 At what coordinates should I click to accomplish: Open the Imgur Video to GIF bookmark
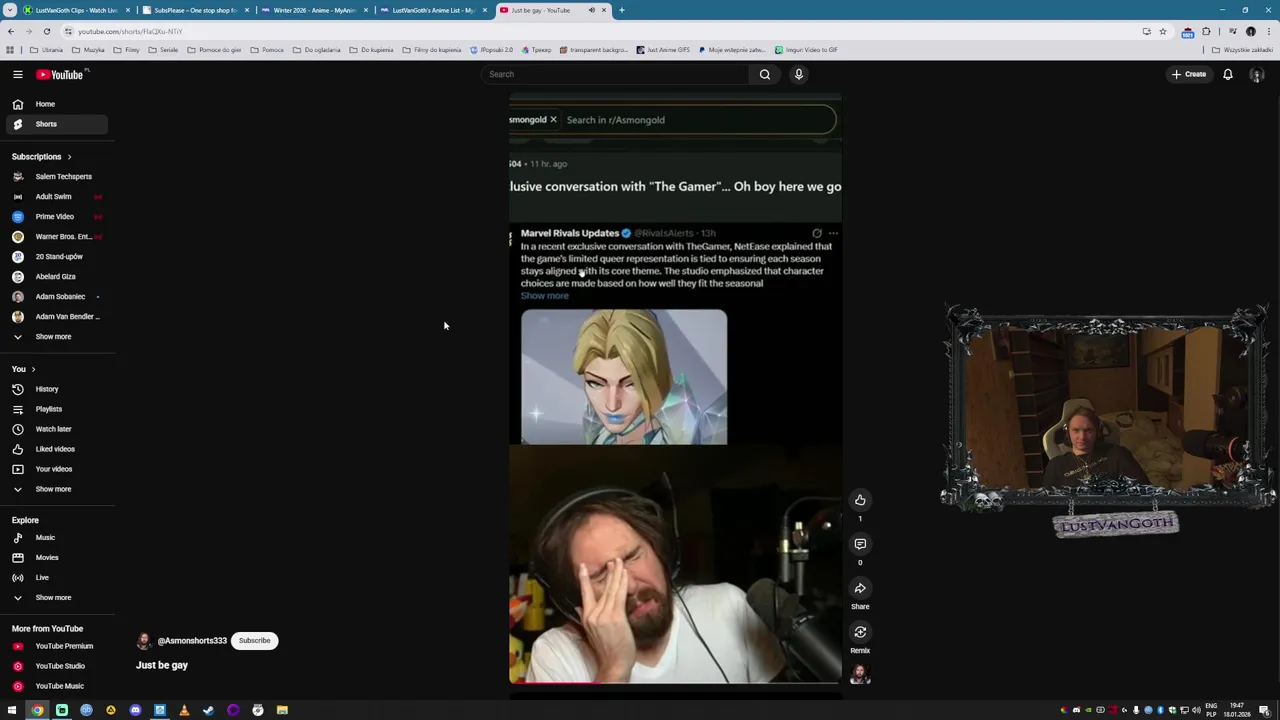point(805,49)
